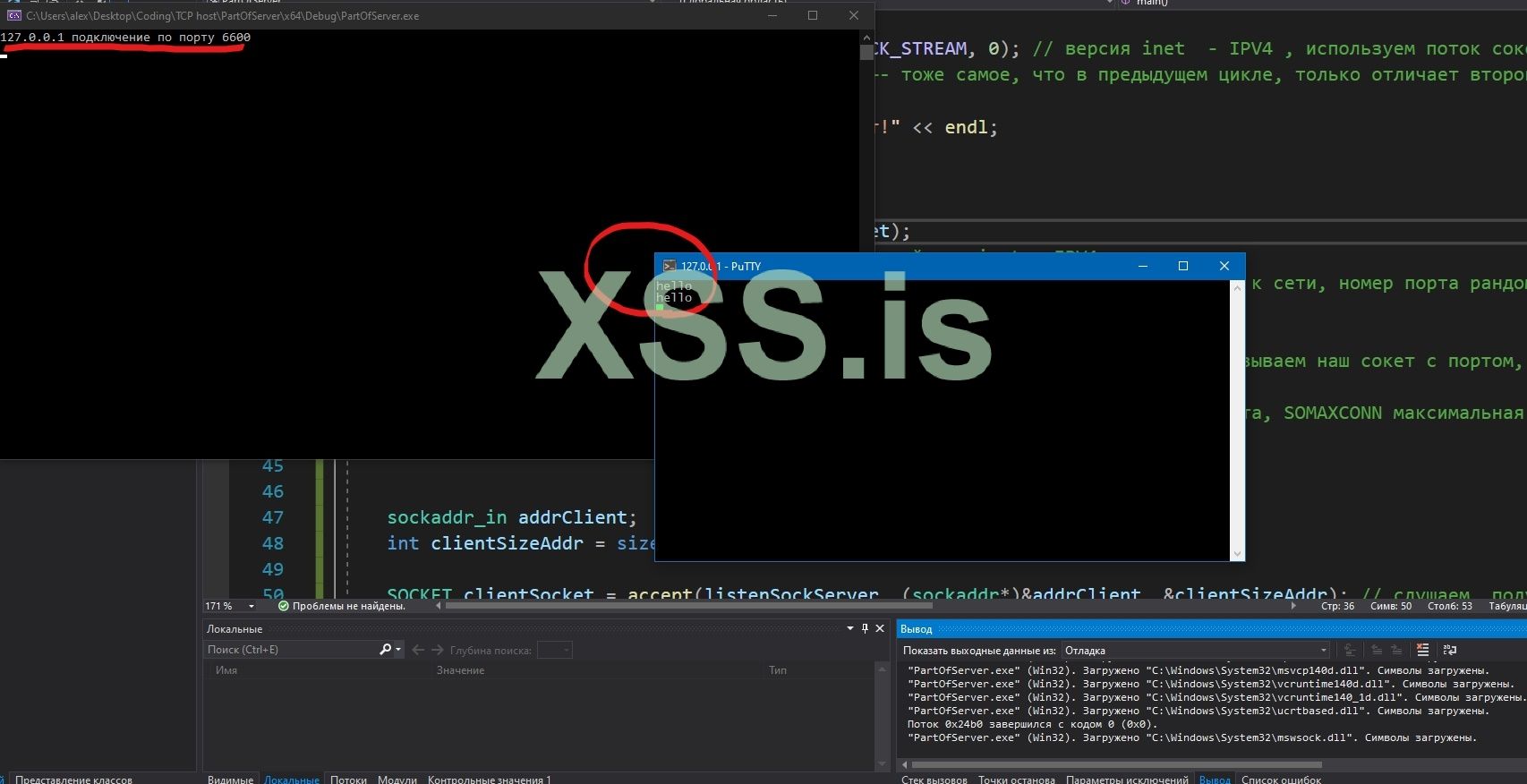The width and height of the screenshot is (1527, 784).
Task: Click the Вывод panel title bar
Action: click(x=1211, y=629)
